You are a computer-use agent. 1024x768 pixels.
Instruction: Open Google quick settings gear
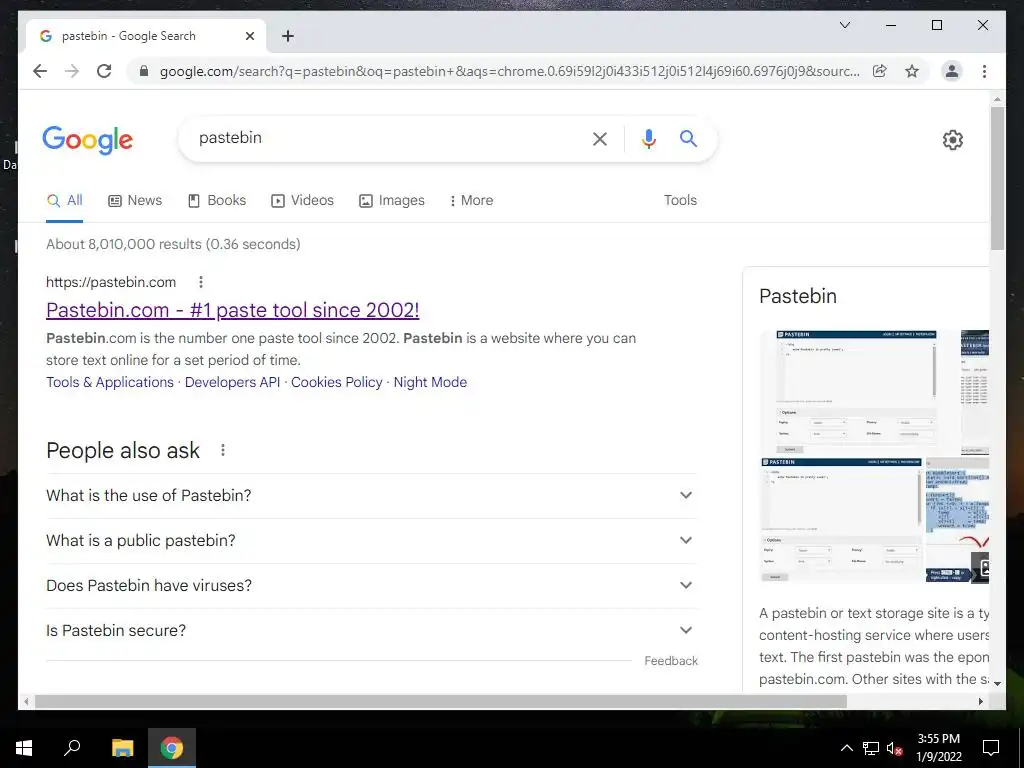coord(952,139)
